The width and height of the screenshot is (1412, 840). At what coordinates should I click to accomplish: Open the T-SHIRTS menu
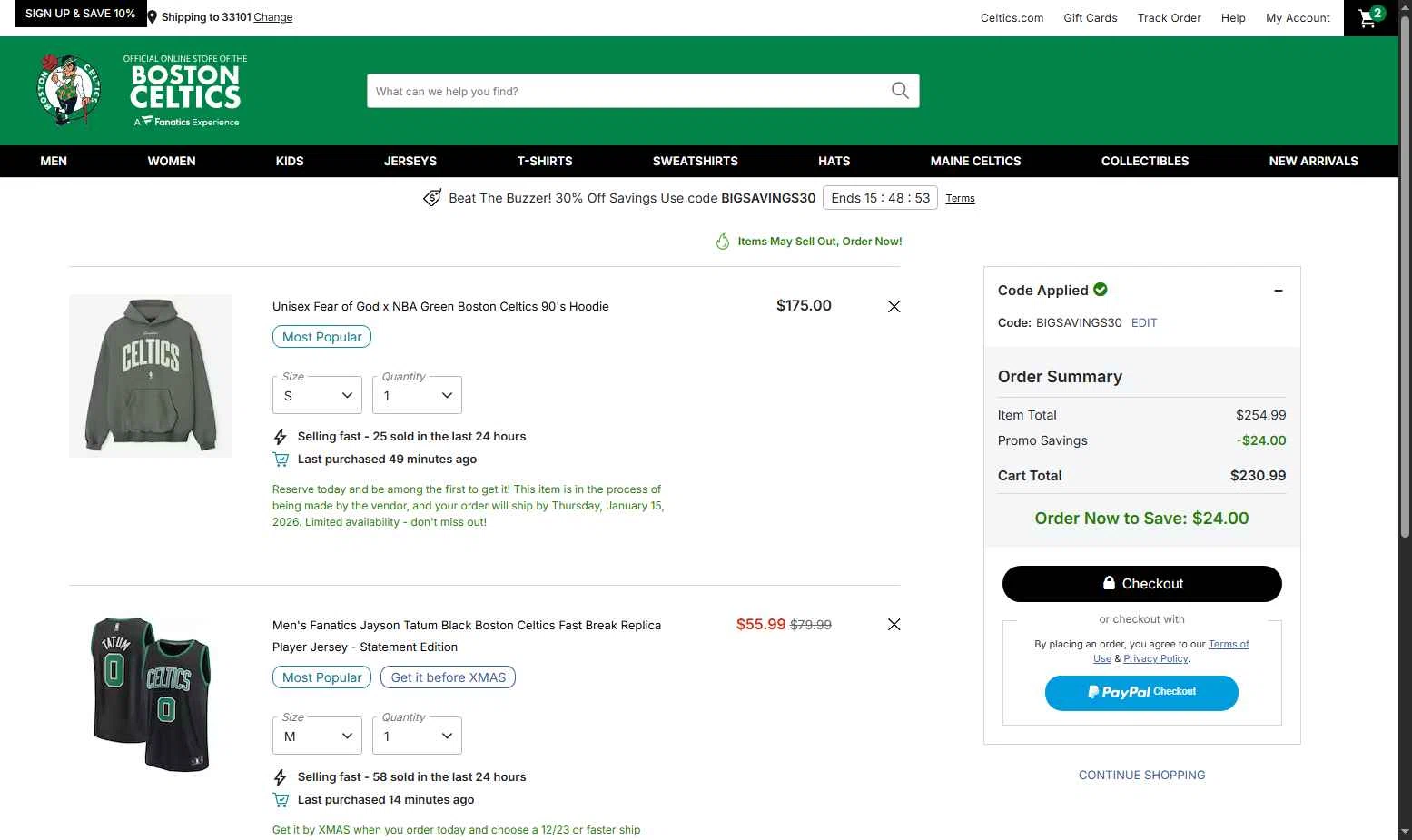pos(545,161)
